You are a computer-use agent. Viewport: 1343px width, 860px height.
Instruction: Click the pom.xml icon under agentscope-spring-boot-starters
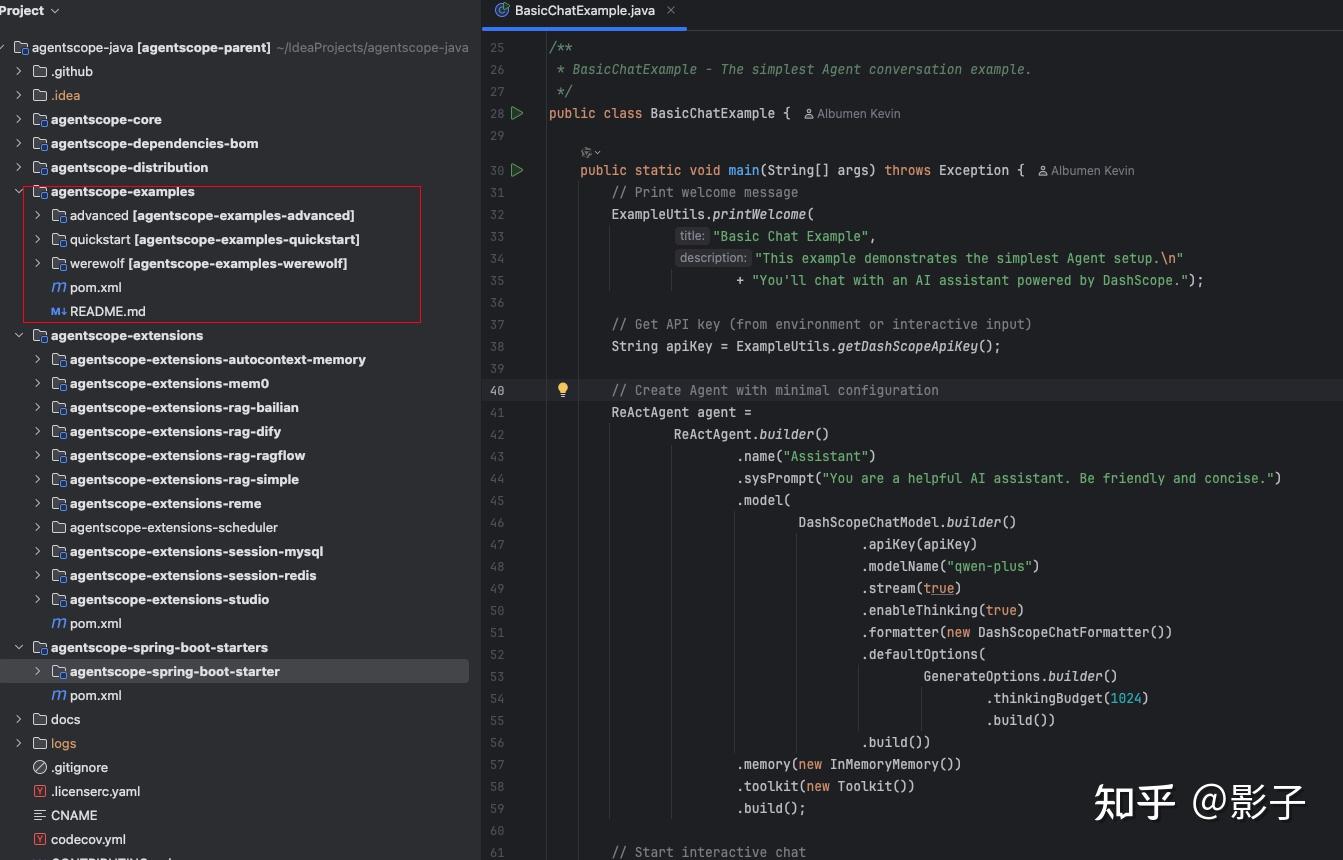(x=59, y=695)
